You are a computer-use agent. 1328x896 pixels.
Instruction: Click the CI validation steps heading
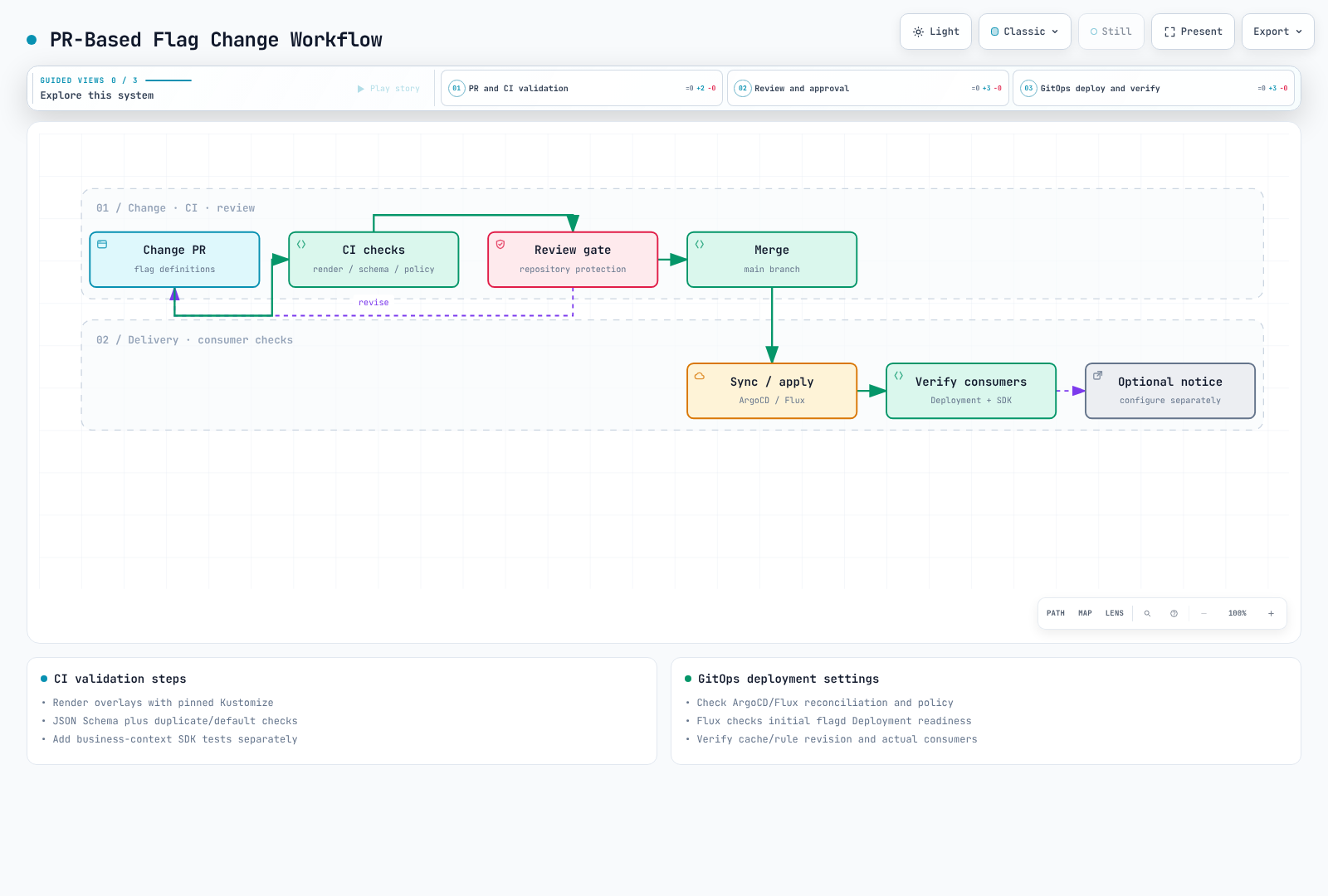click(x=120, y=679)
